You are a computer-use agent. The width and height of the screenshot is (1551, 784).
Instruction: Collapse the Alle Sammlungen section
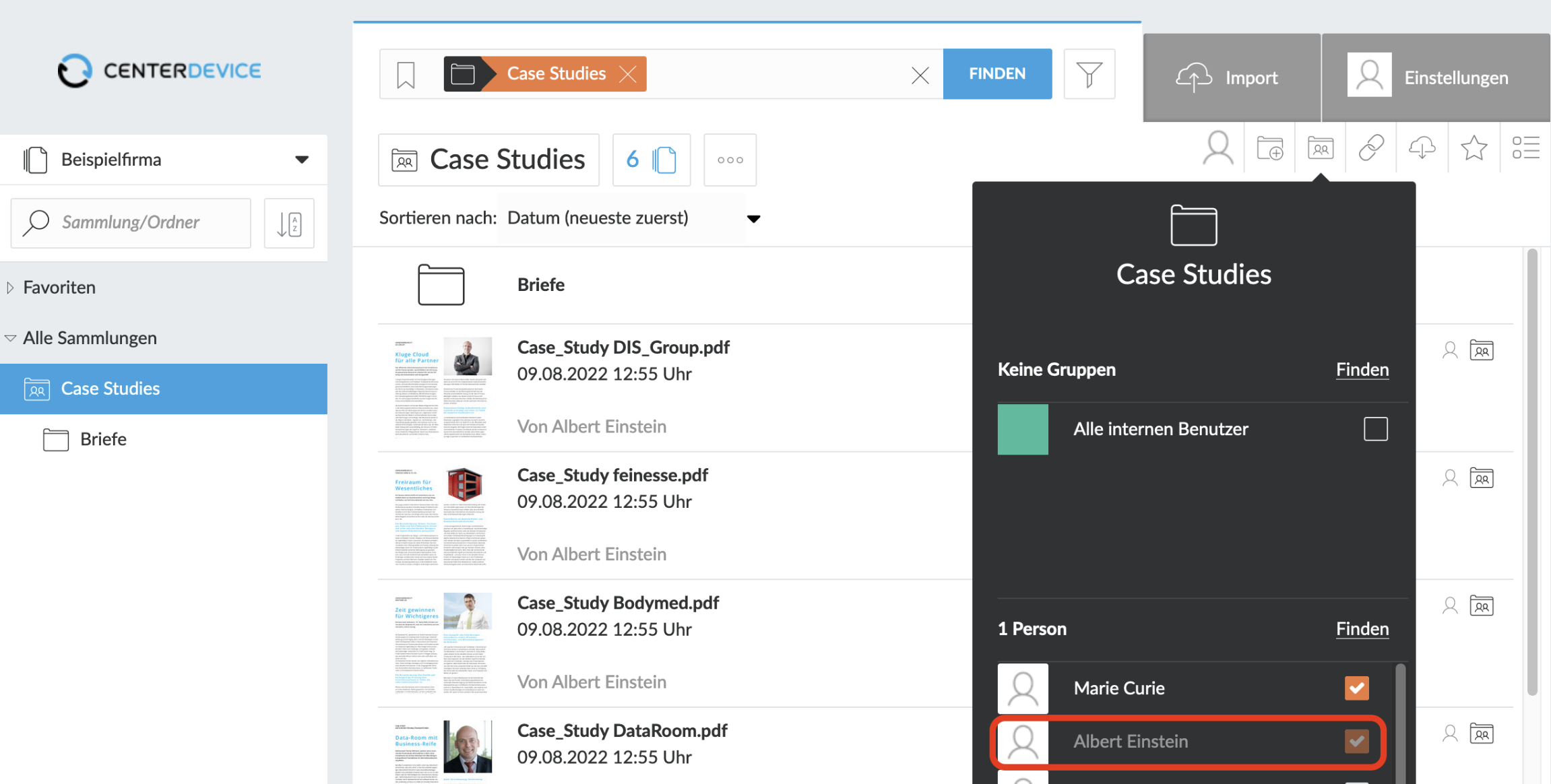point(10,338)
